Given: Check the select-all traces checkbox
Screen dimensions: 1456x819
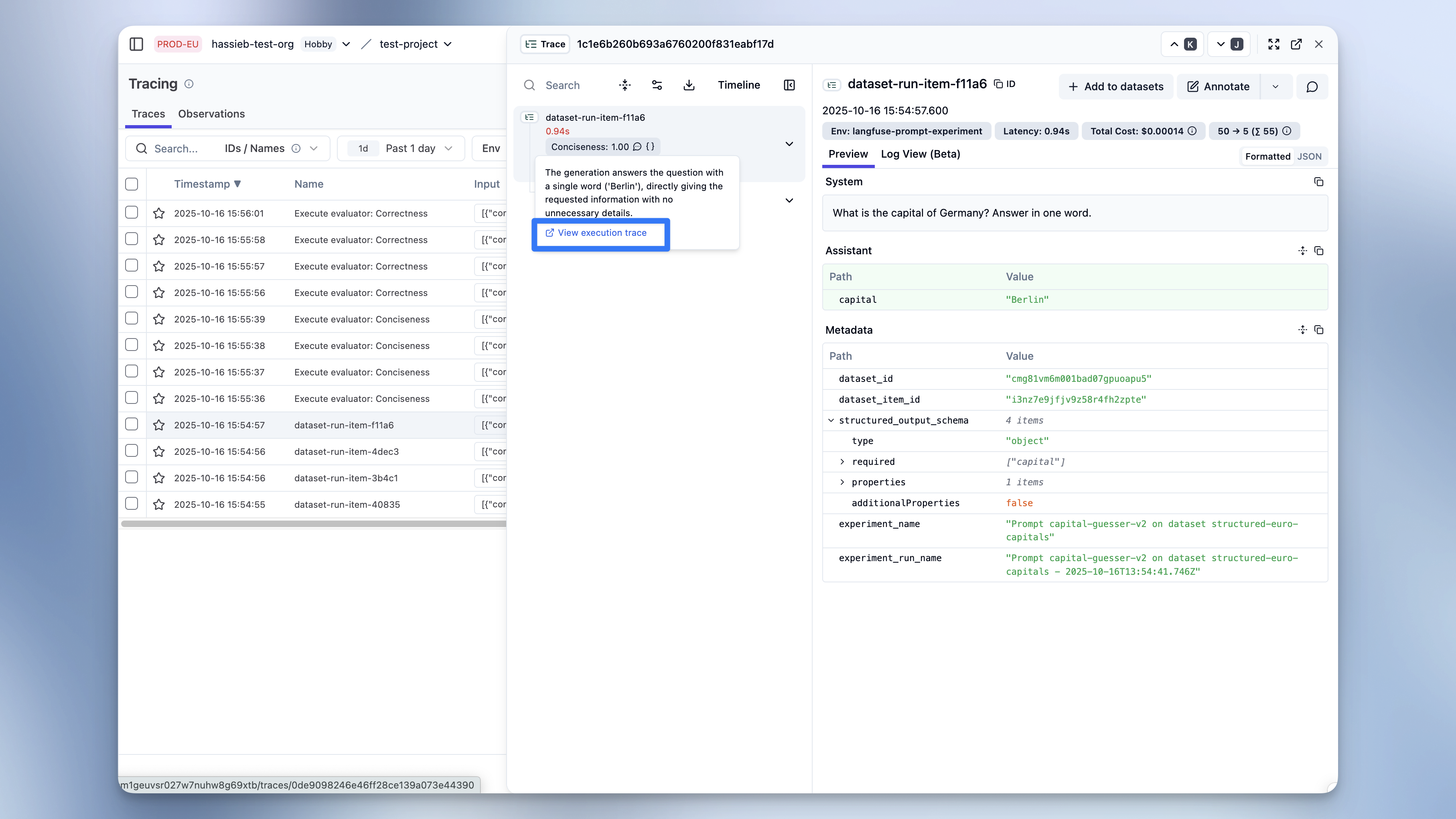Looking at the screenshot, I should point(132,184).
